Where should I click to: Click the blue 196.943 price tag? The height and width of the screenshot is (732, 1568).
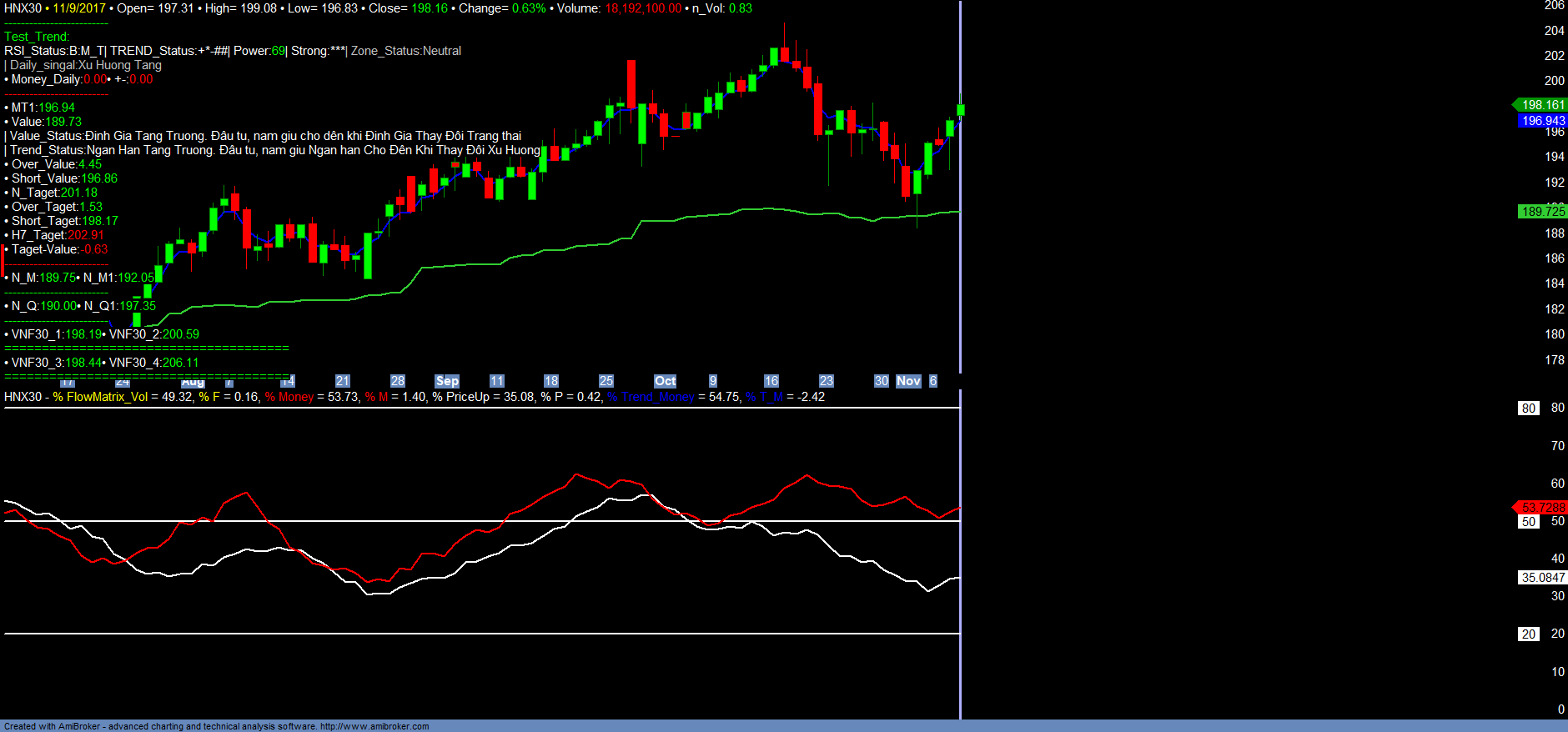coord(1542,121)
